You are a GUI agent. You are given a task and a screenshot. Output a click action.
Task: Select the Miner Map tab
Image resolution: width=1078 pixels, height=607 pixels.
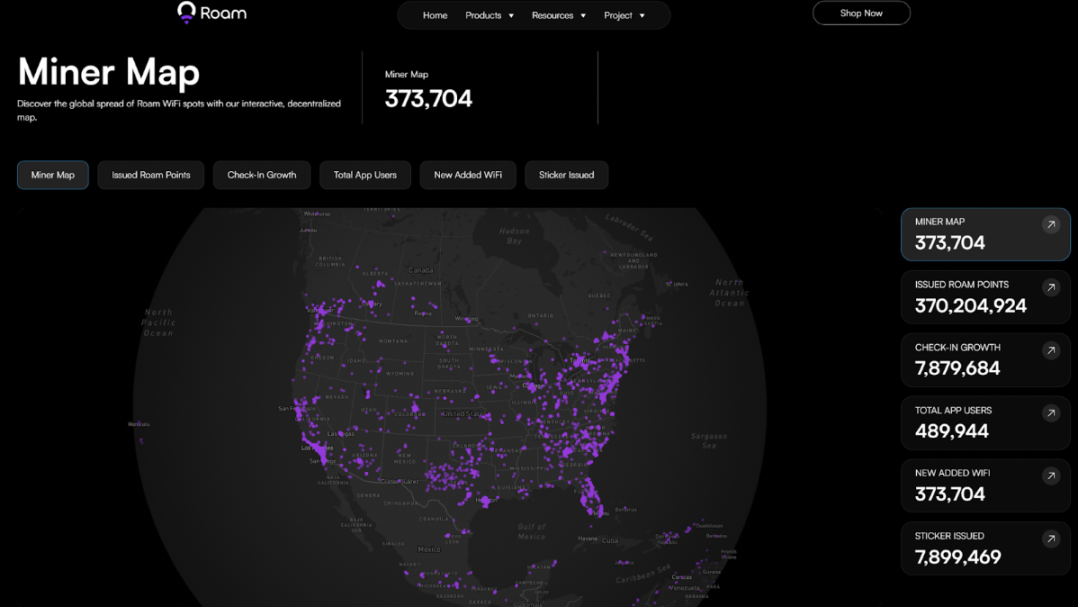53,175
